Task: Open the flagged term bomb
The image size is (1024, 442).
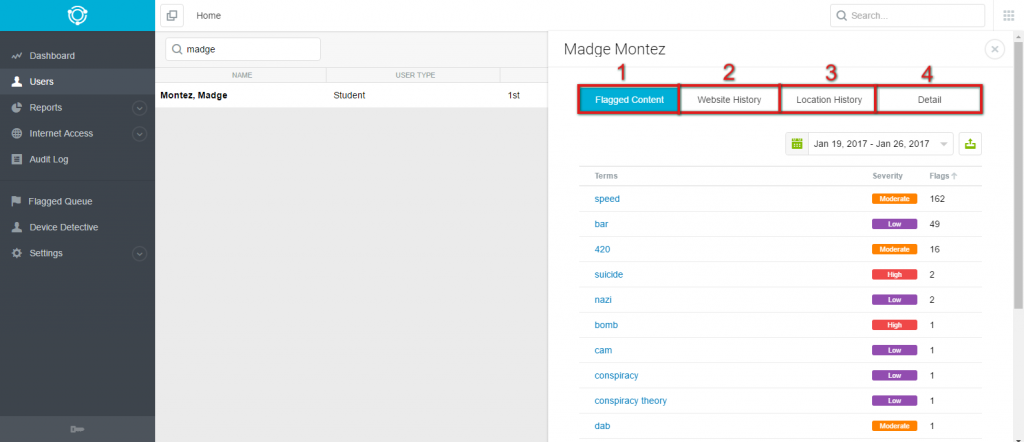Action: tap(606, 325)
